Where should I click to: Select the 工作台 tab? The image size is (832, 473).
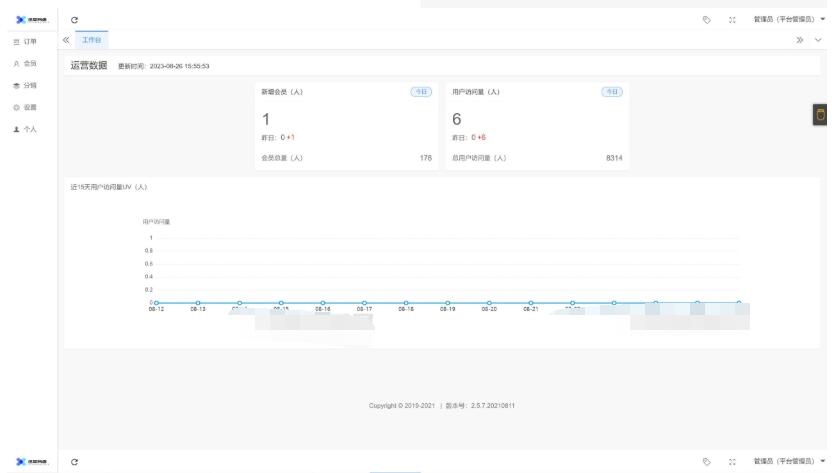(x=91, y=40)
